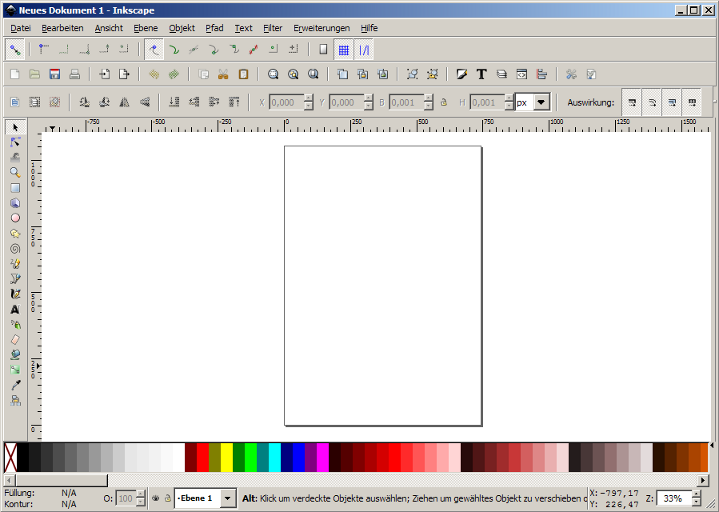This screenshot has width=719, height=512.
Task: Open the px unit dropdown
Action: (x=541, y=102)
